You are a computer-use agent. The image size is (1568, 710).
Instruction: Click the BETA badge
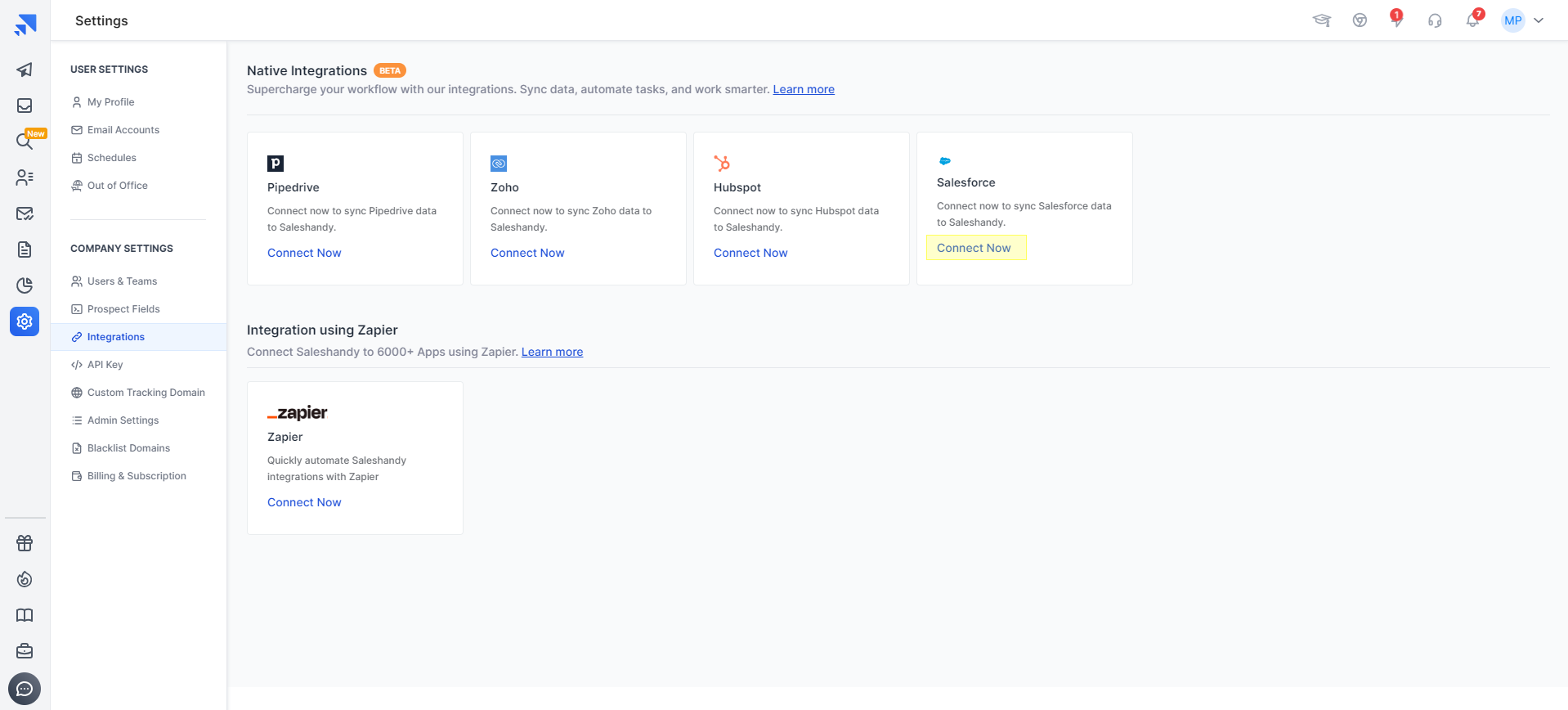[x=390, y=70]
